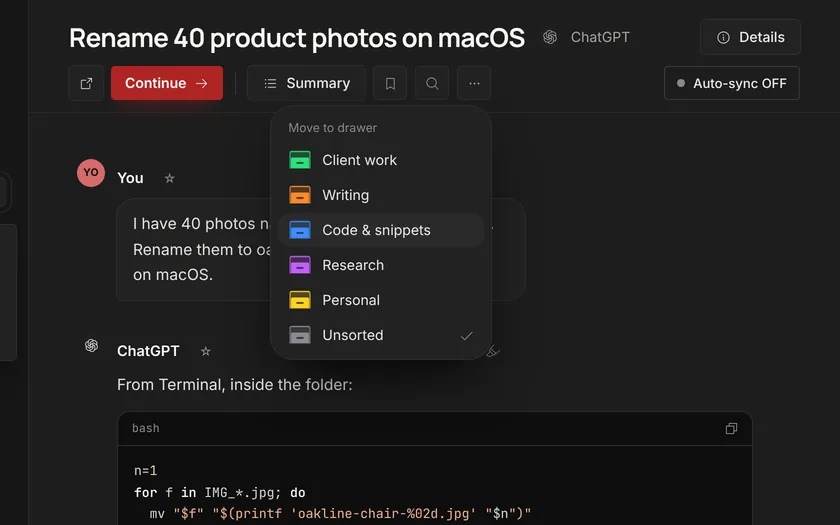This screenshot has height=525, width=840.
Task: Star the You message
Action: [169, 178]
